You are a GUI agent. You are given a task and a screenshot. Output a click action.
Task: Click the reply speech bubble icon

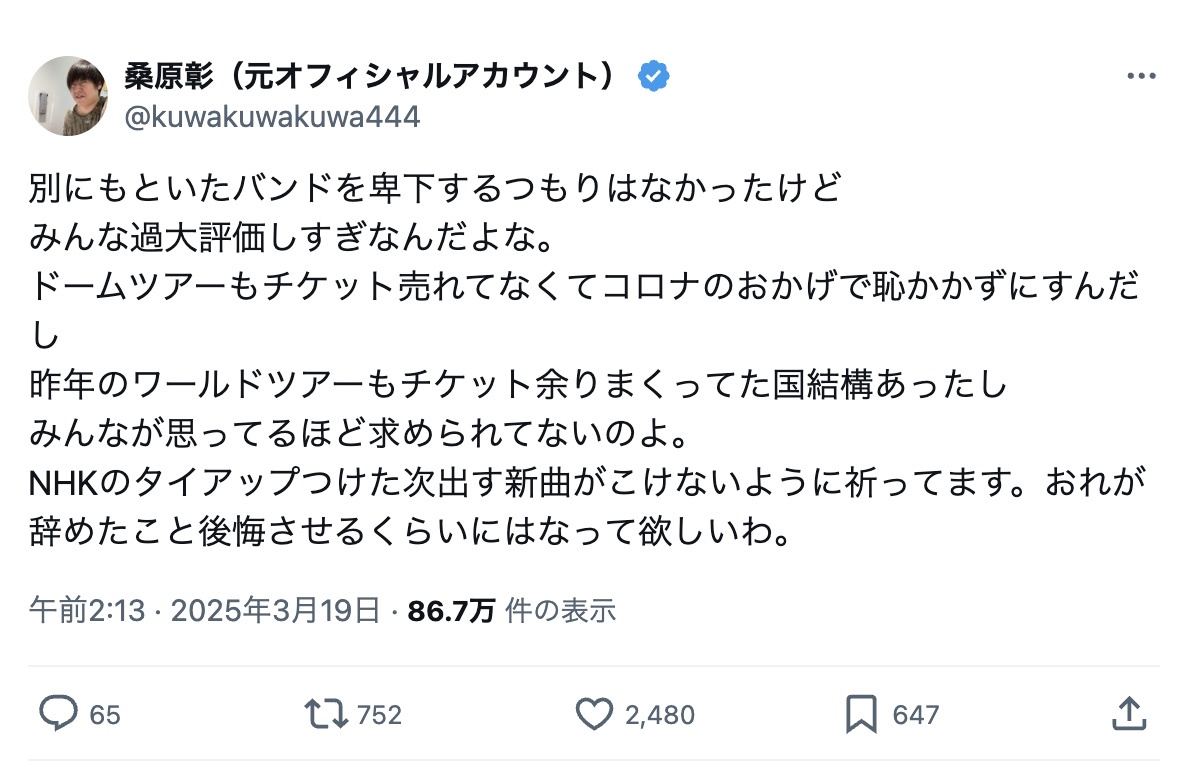coord(58,714)
